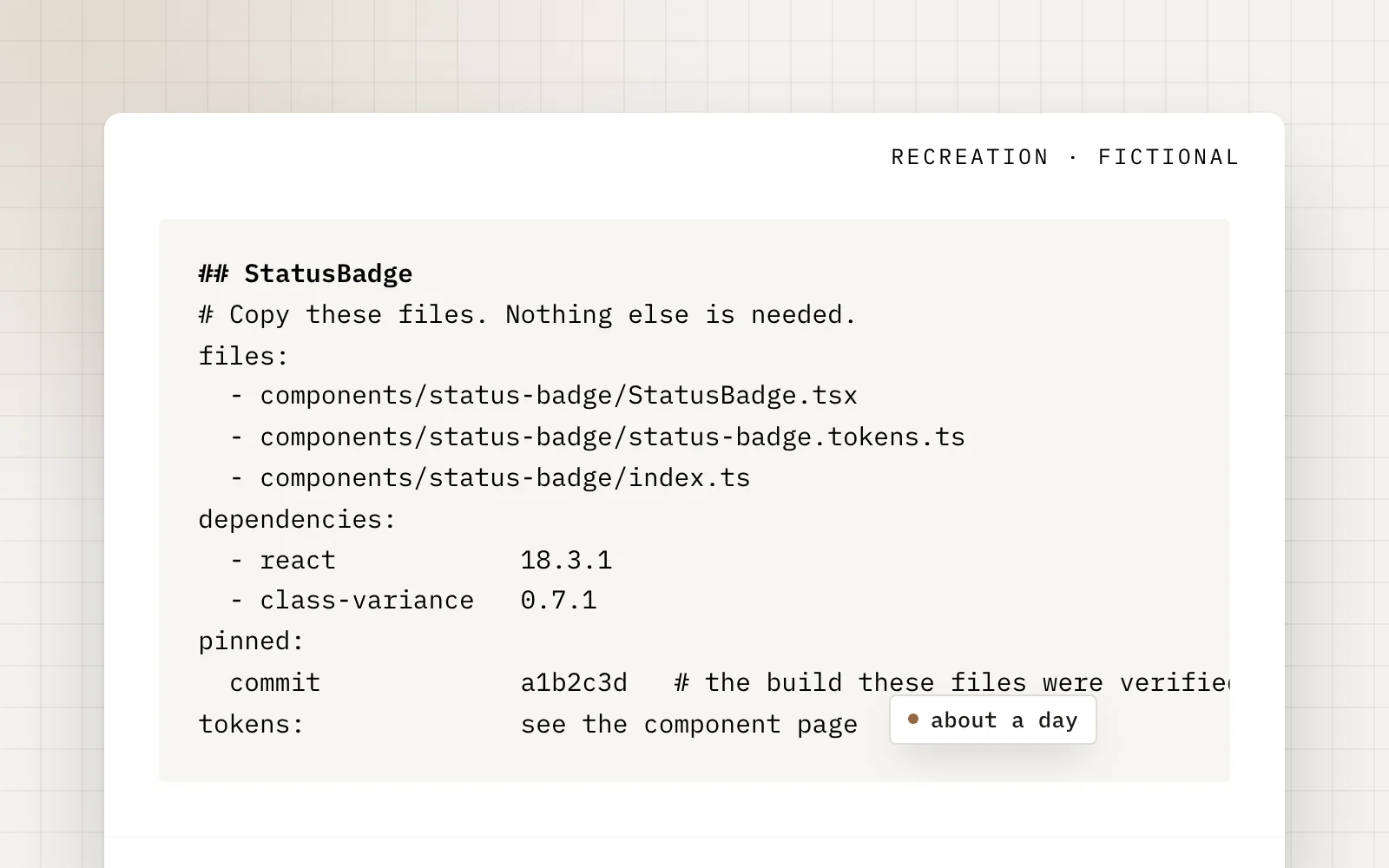This screenshot has width=1389, height=868.
Task: Click the "RECREATION · FICTIONAL" label
Action: pos(1065,157)
